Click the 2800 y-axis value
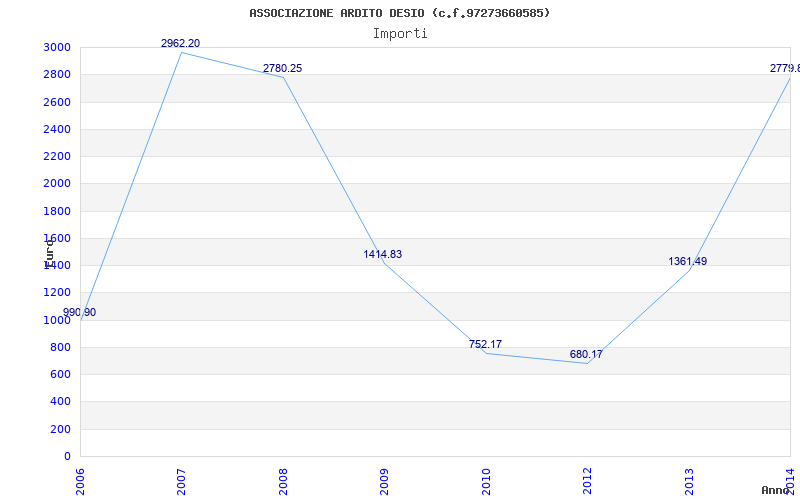Screen dimensions: 800x500 coord(57,74)
